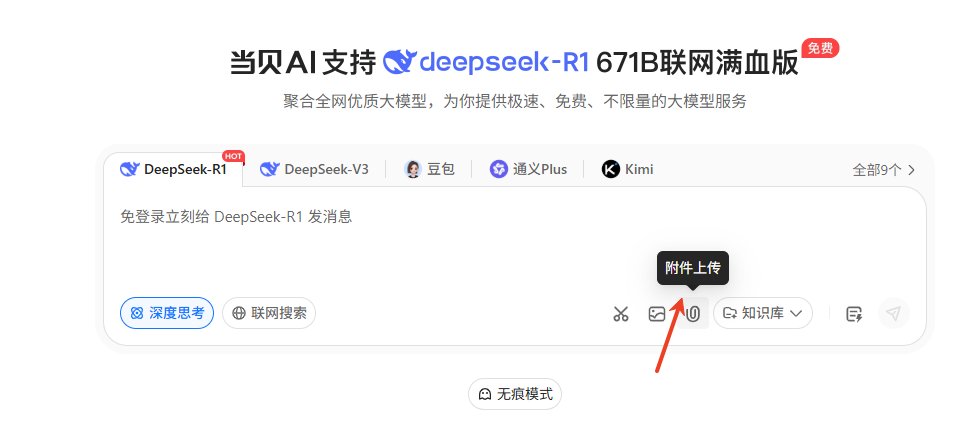Expand 全部9个 model list
The image size is (972, 424).
tap(884, 170)
